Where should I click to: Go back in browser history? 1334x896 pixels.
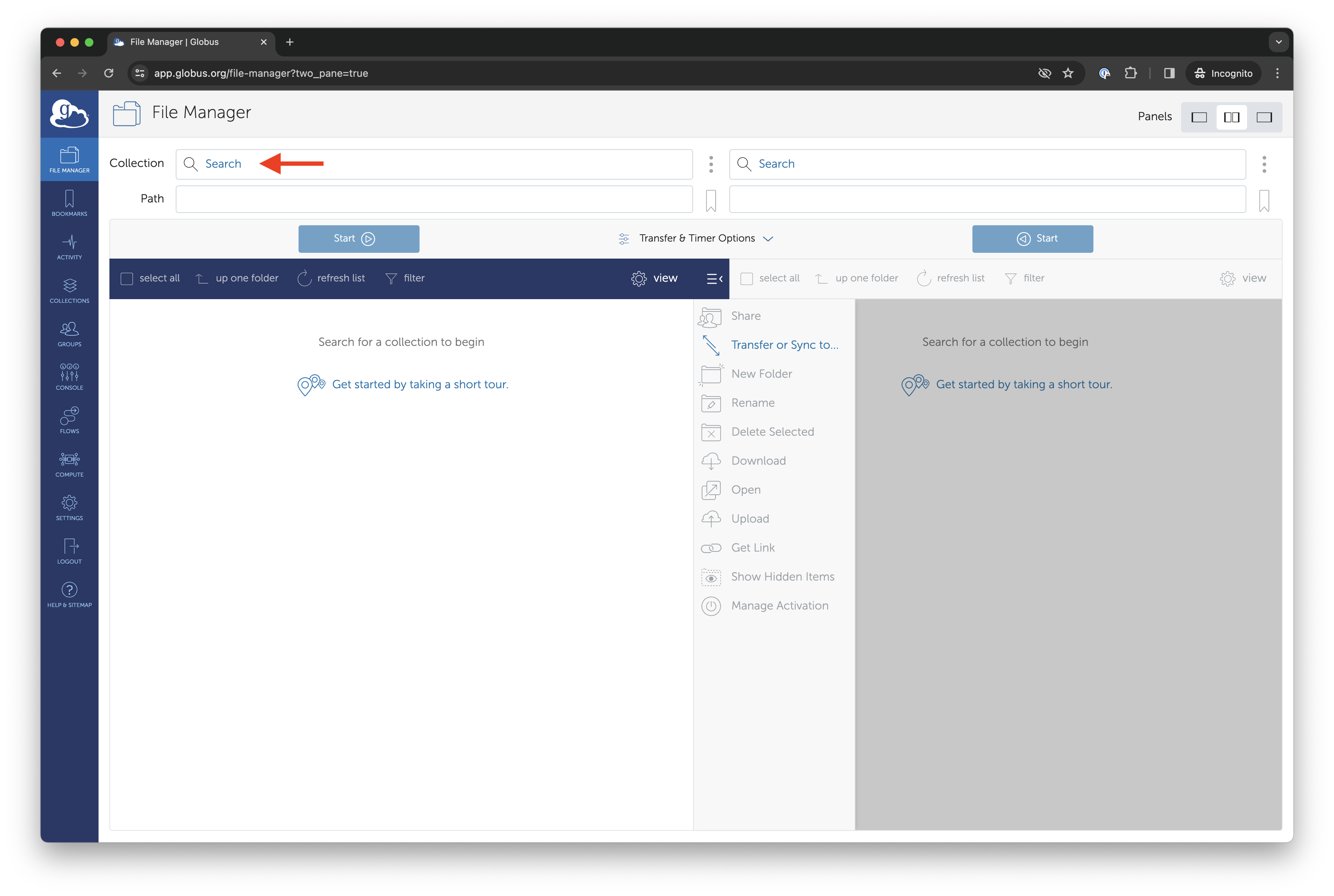(x=57, y=73)
